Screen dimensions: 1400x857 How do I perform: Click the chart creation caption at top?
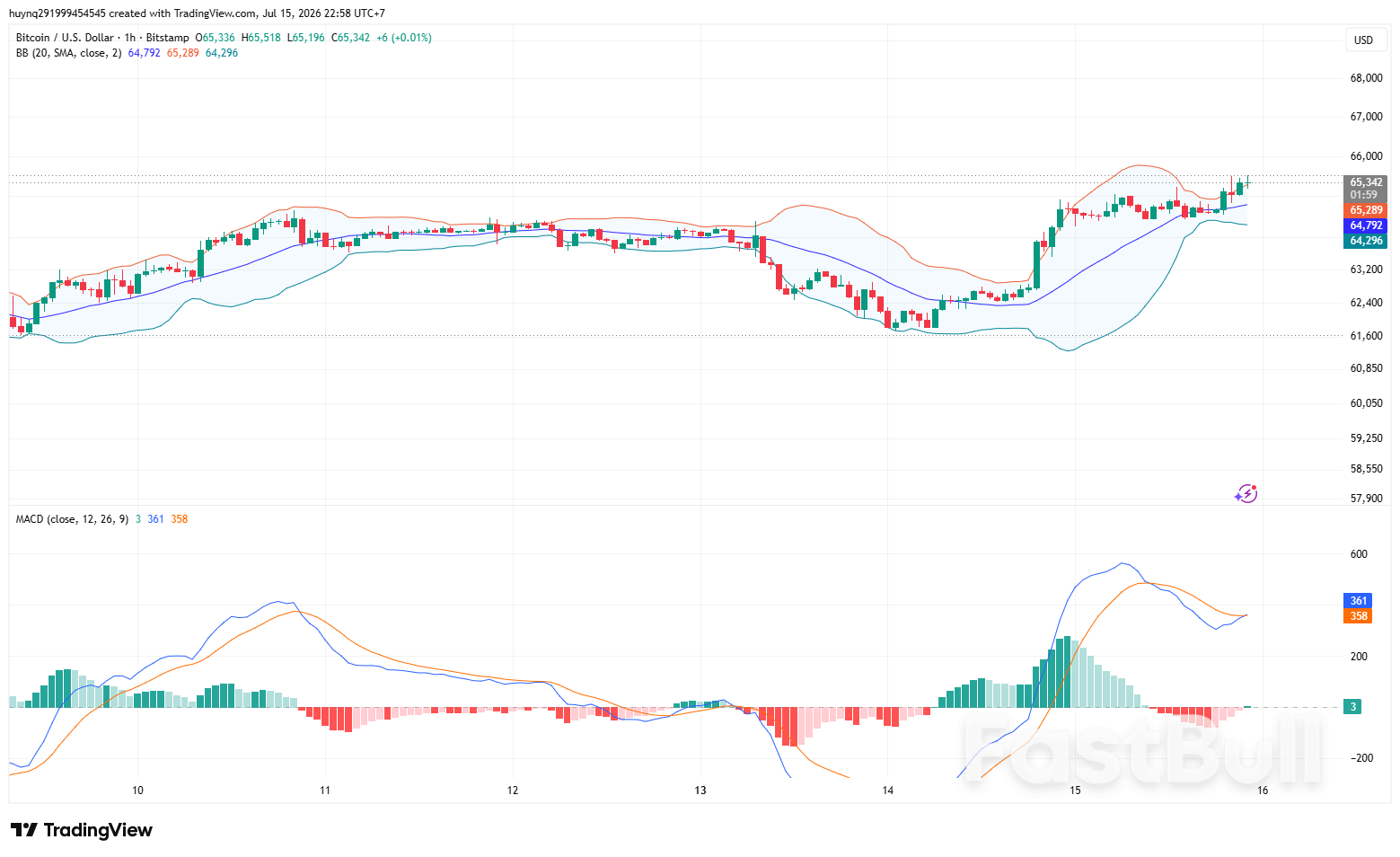pyautogui.click(x=198, y=13)
